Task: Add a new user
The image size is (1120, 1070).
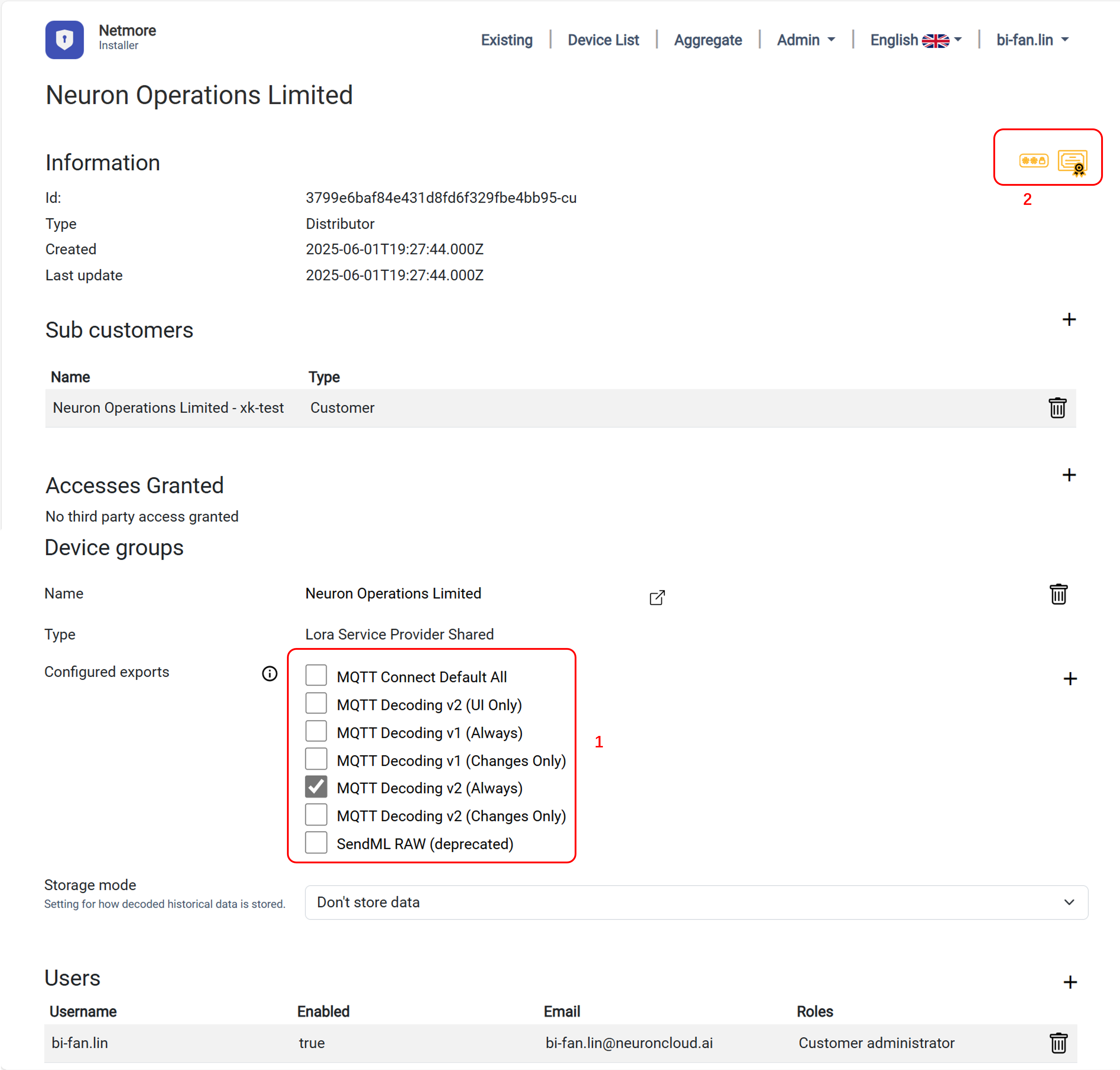Action: [1070, 982]
